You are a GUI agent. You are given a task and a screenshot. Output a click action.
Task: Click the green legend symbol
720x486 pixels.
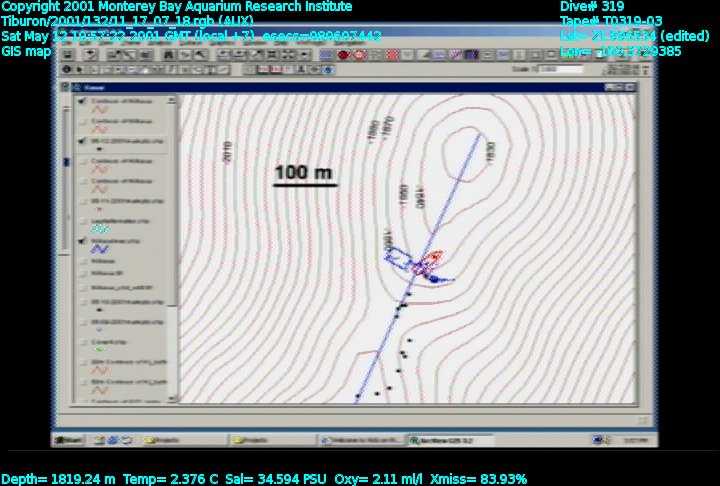click(x=99, y=350)
